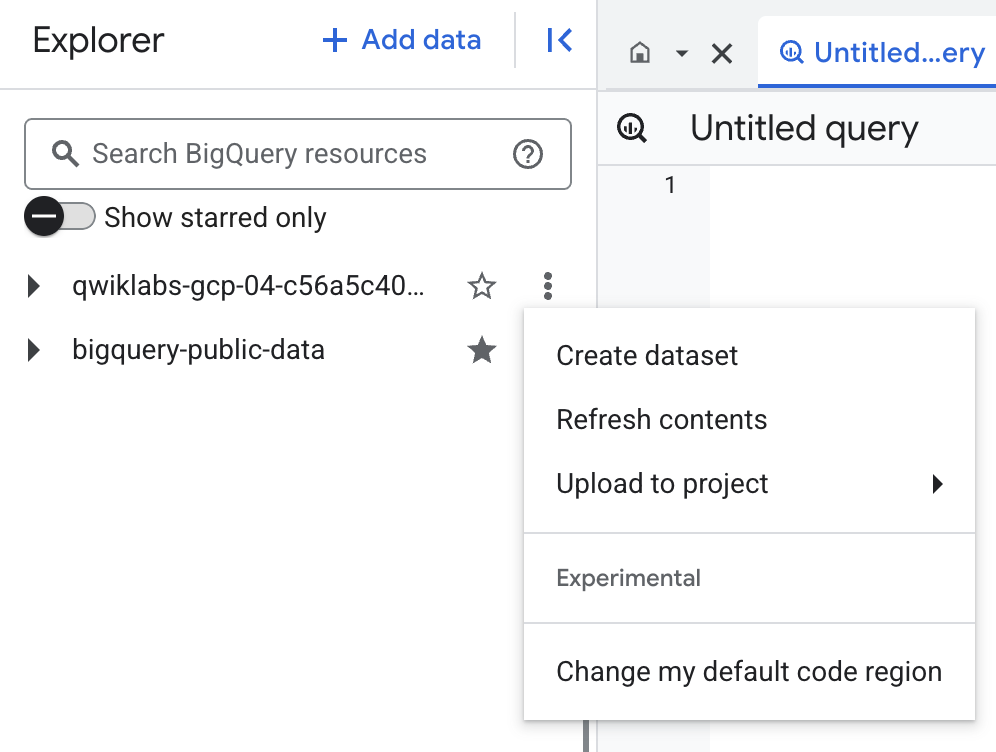Unstar the bigquery-public-data project

pos(481,350)
